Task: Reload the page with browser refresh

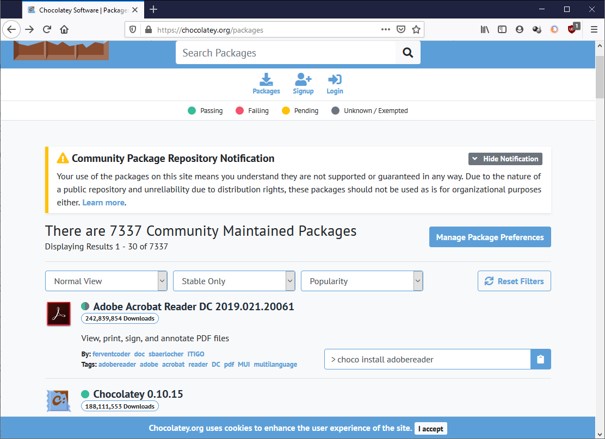Action: click(47, 30)
